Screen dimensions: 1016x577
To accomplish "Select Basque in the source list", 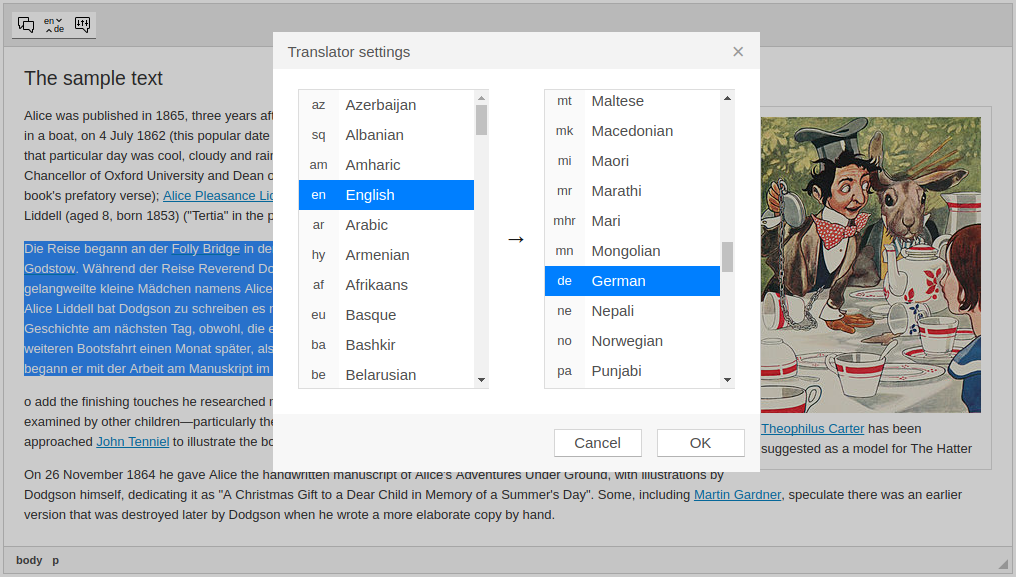I will coord(386,315).
